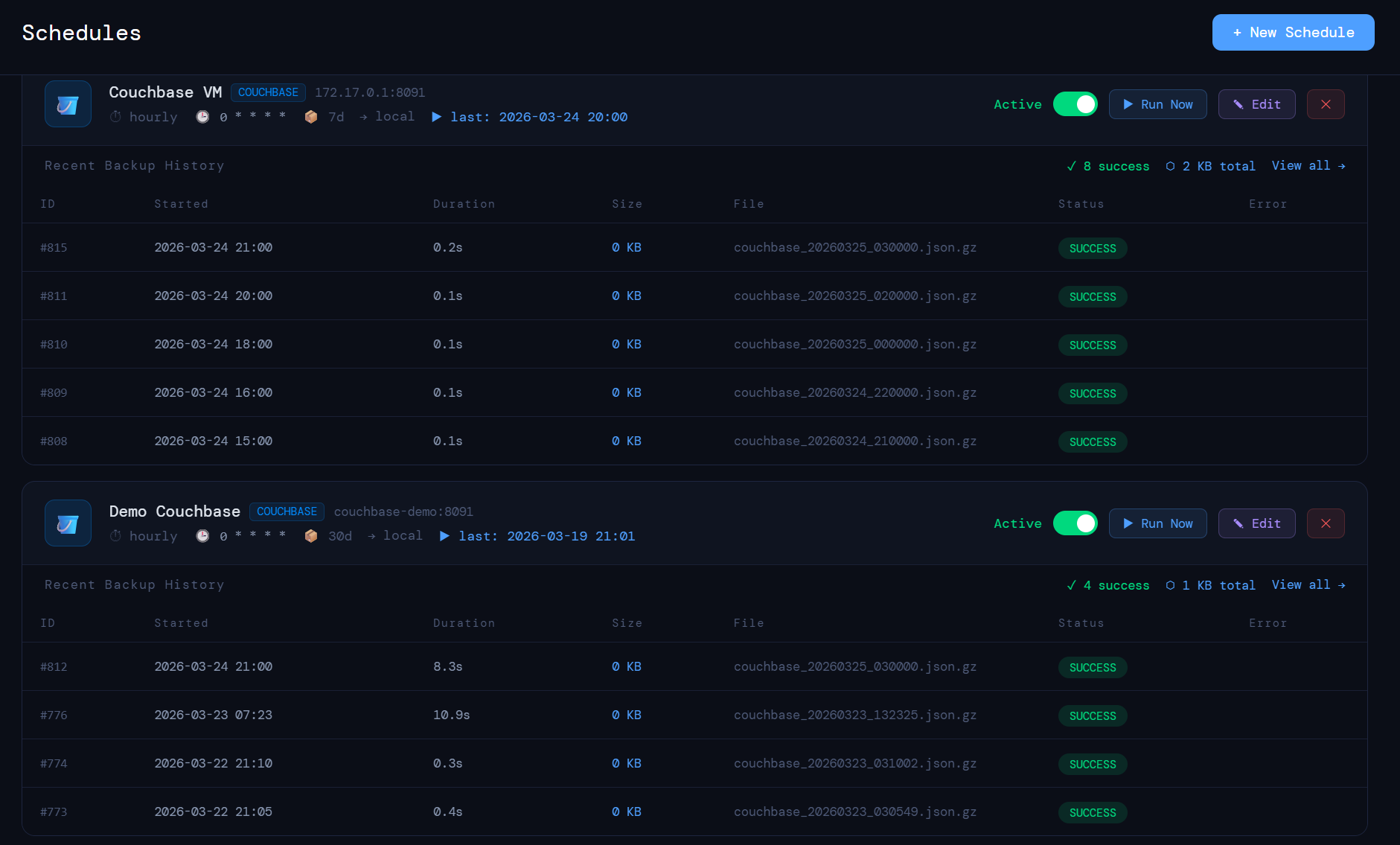Edit the Couchbase VM schedule
Viewport: 1400px width, 845px height.
(x=1256, y=104)
